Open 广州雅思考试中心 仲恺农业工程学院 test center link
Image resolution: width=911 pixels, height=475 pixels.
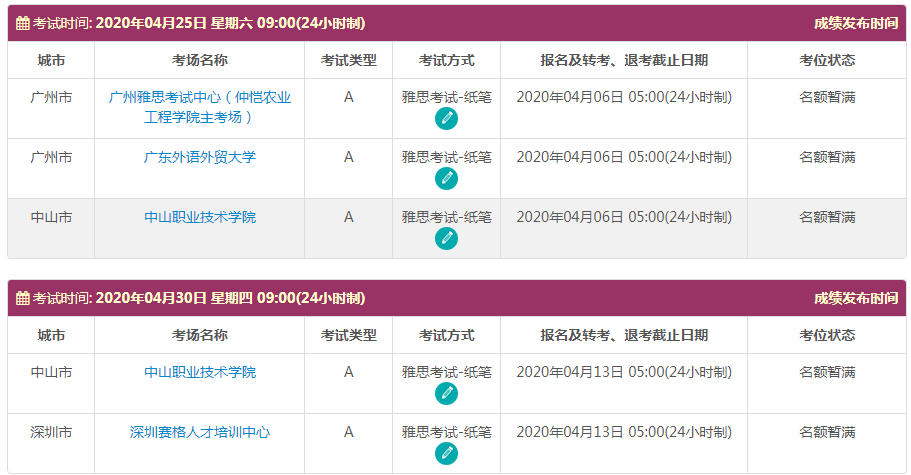pos(199,107)
